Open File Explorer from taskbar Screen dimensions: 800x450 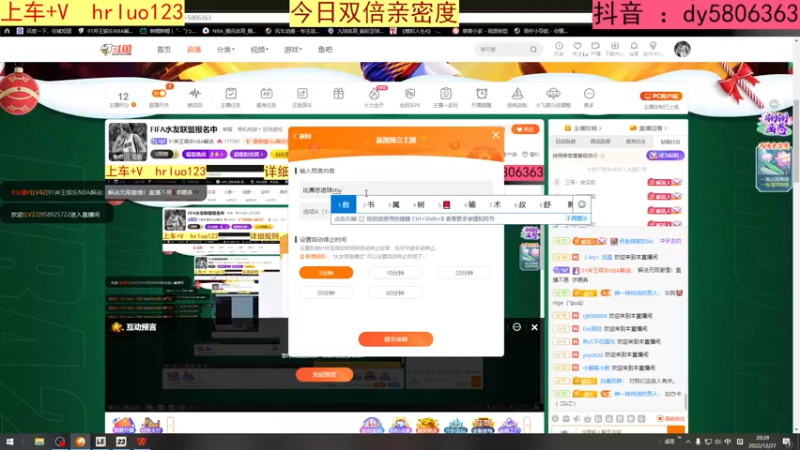[39, 442]
